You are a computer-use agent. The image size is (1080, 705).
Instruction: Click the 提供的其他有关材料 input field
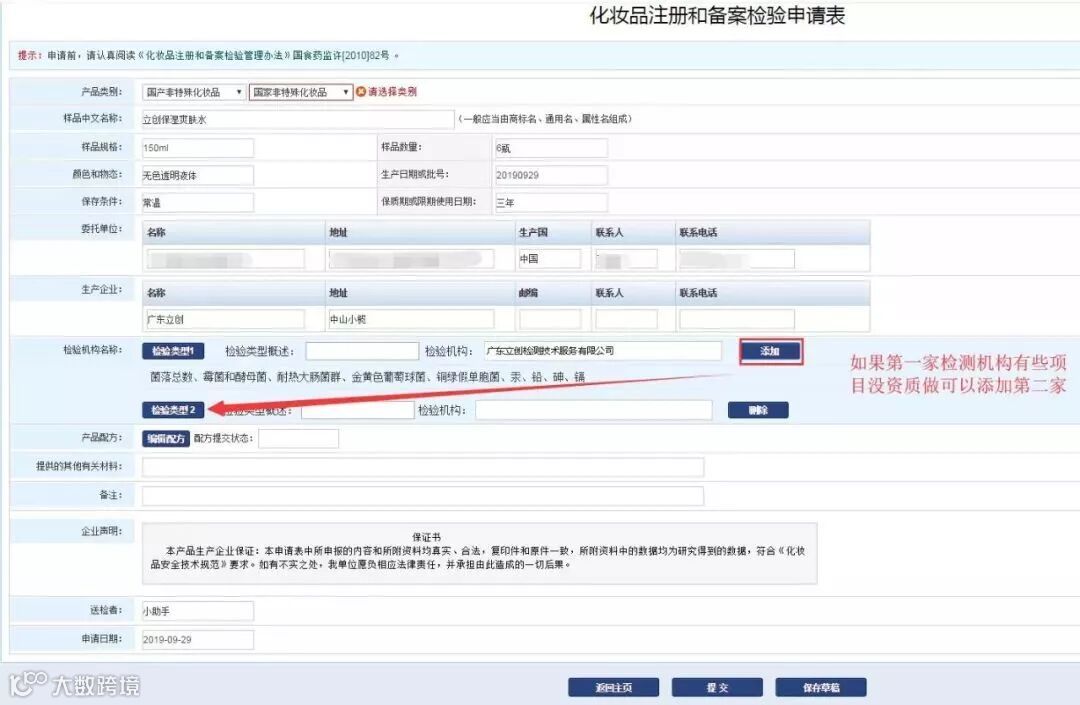coord(423,467)
